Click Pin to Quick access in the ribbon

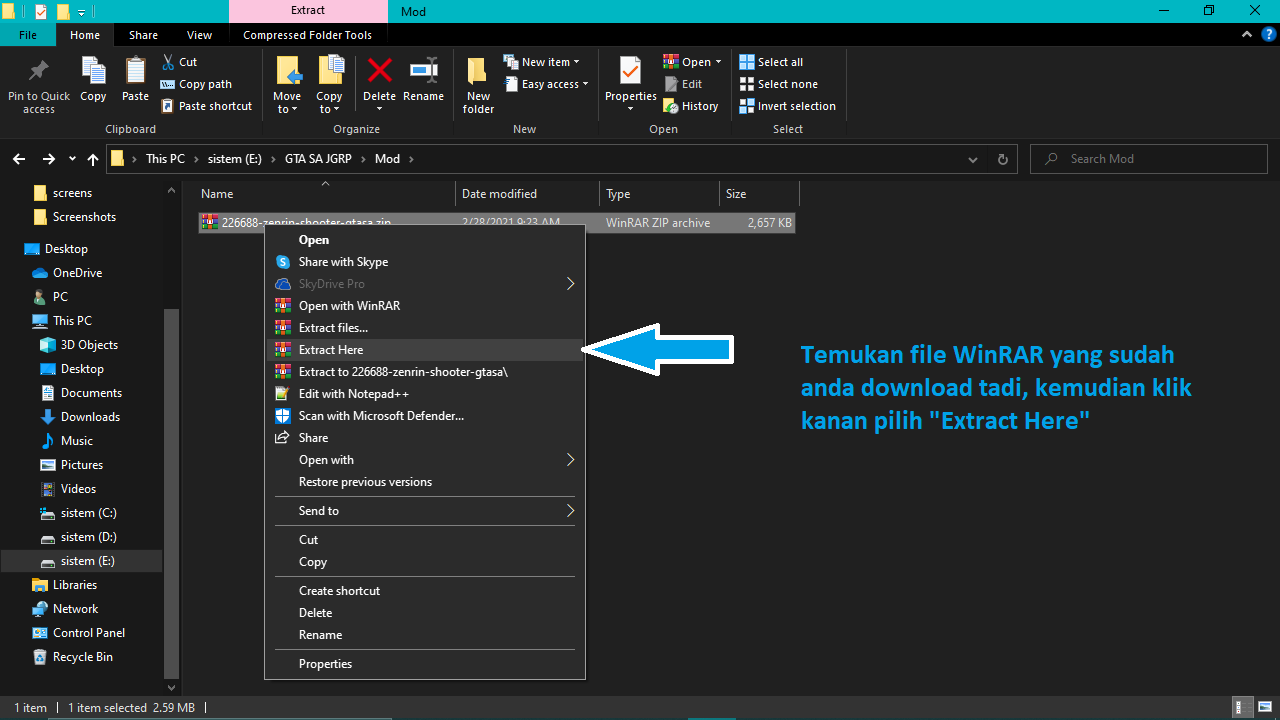coord(39,85)
